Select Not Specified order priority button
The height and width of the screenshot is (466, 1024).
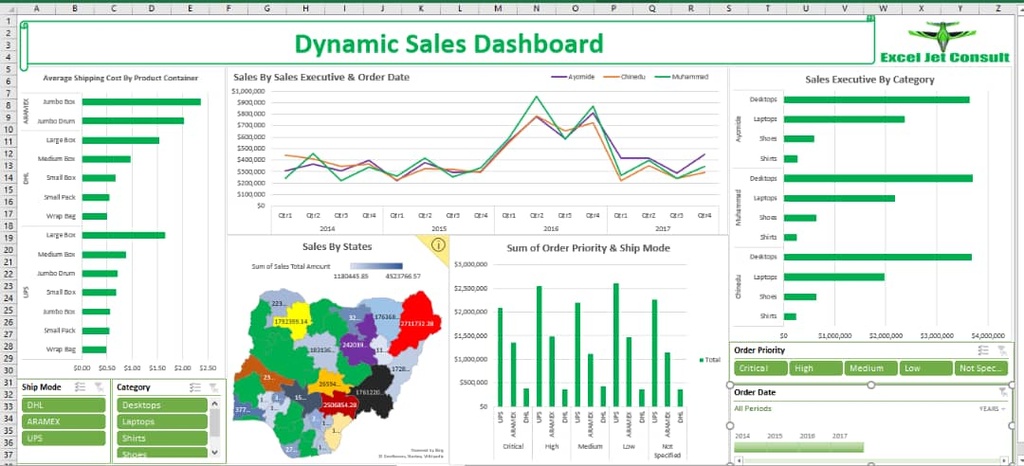point(980,368)
